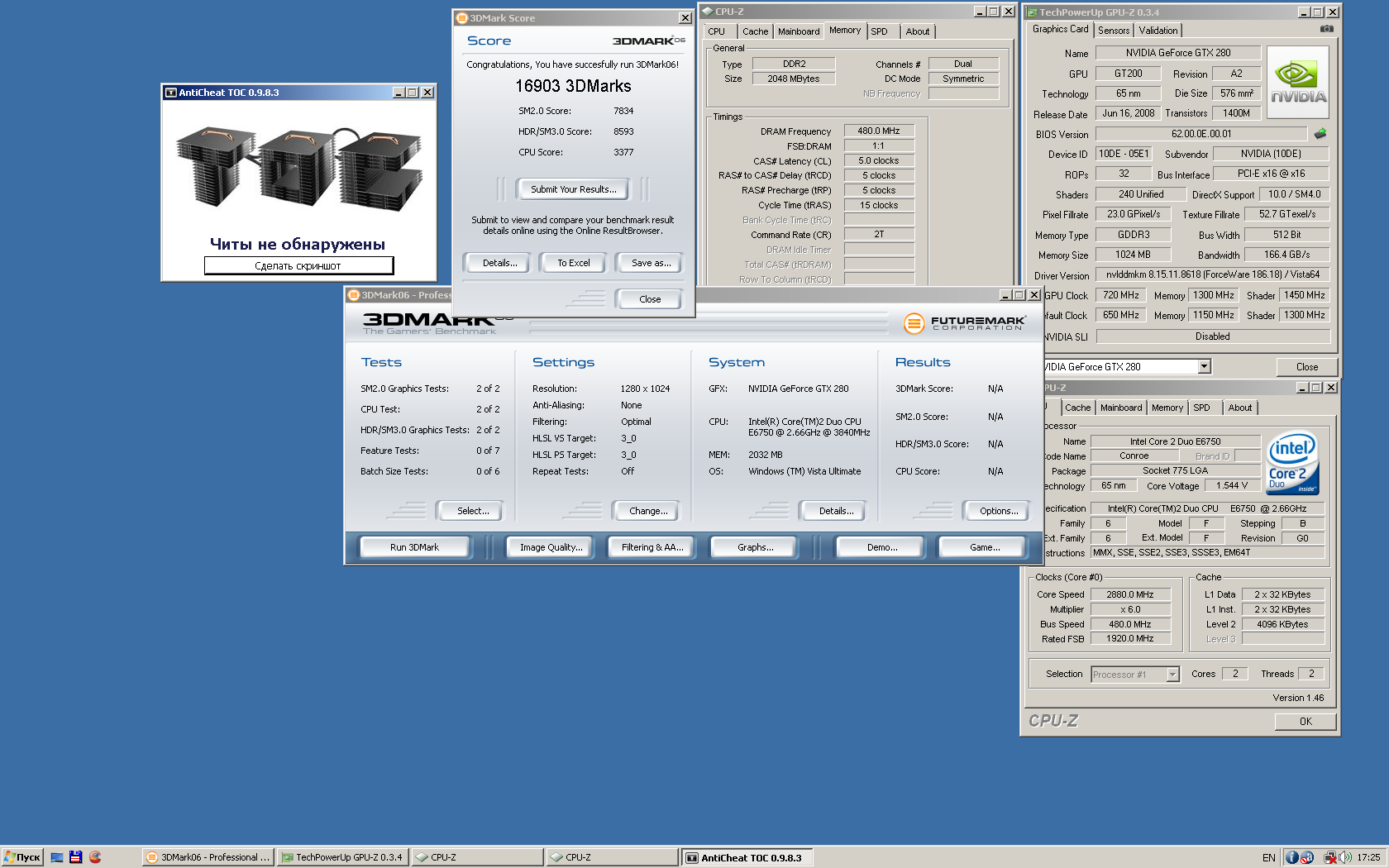Open Mainboard tab in top CPU-Z window
The height and width of the screenshot is (868, 1389).
tap(799, 31)
